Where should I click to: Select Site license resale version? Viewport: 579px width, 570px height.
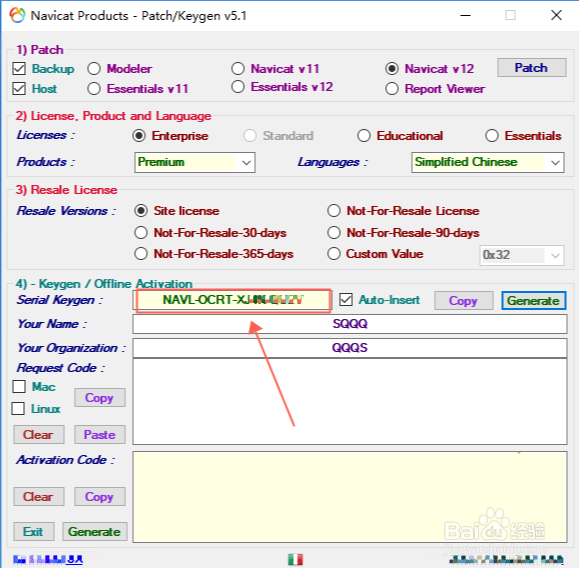141,211
